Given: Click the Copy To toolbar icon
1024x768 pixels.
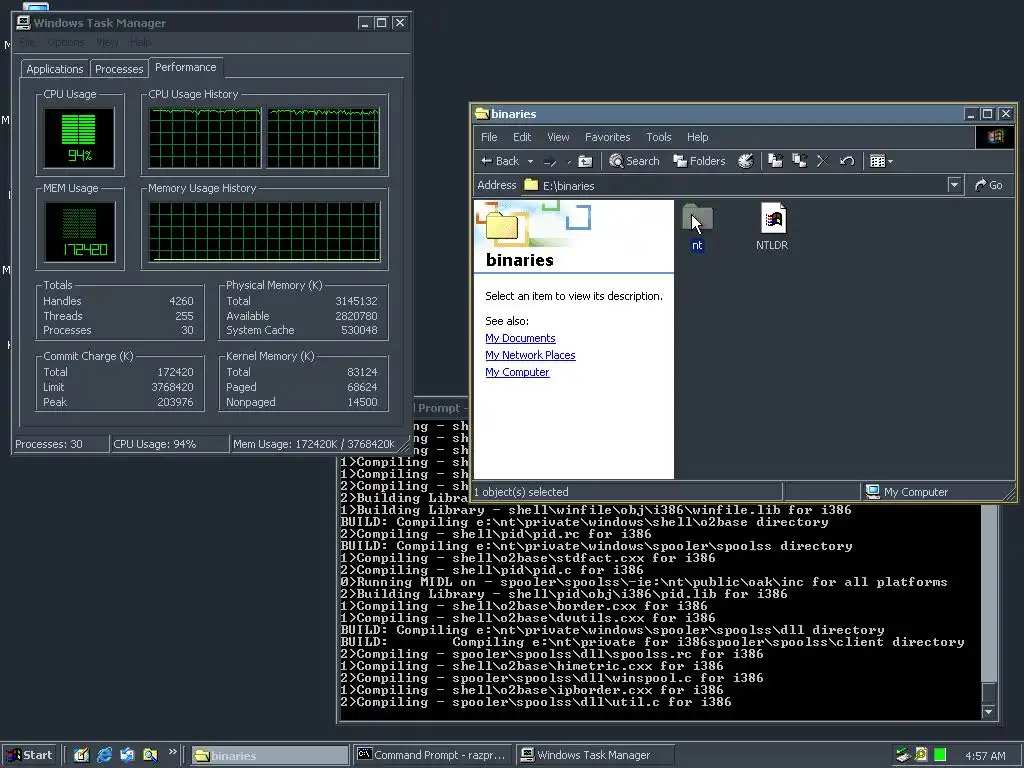Looking at the screenshot, I should pos(799,161).
